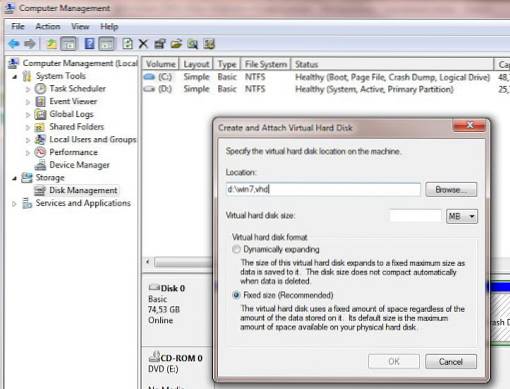Image resolution: width=510 pixels, height=389 pixels.
Task: Toggle the console tree pane icon
Action: coord(69,44)
